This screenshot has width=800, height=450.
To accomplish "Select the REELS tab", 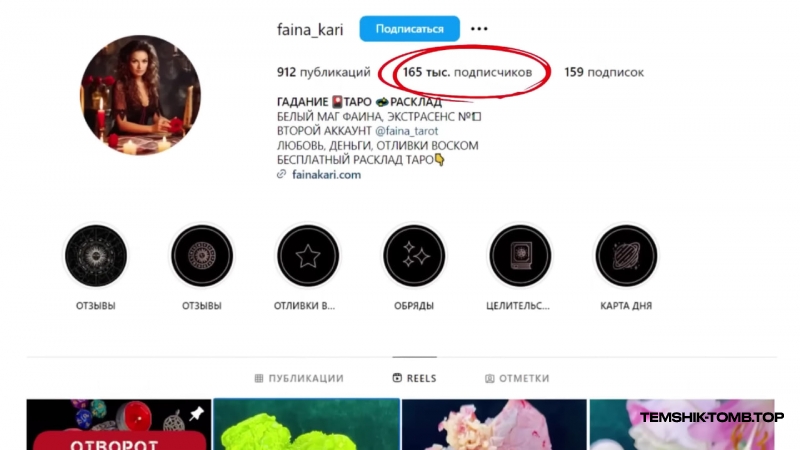I will pos(414,378).
